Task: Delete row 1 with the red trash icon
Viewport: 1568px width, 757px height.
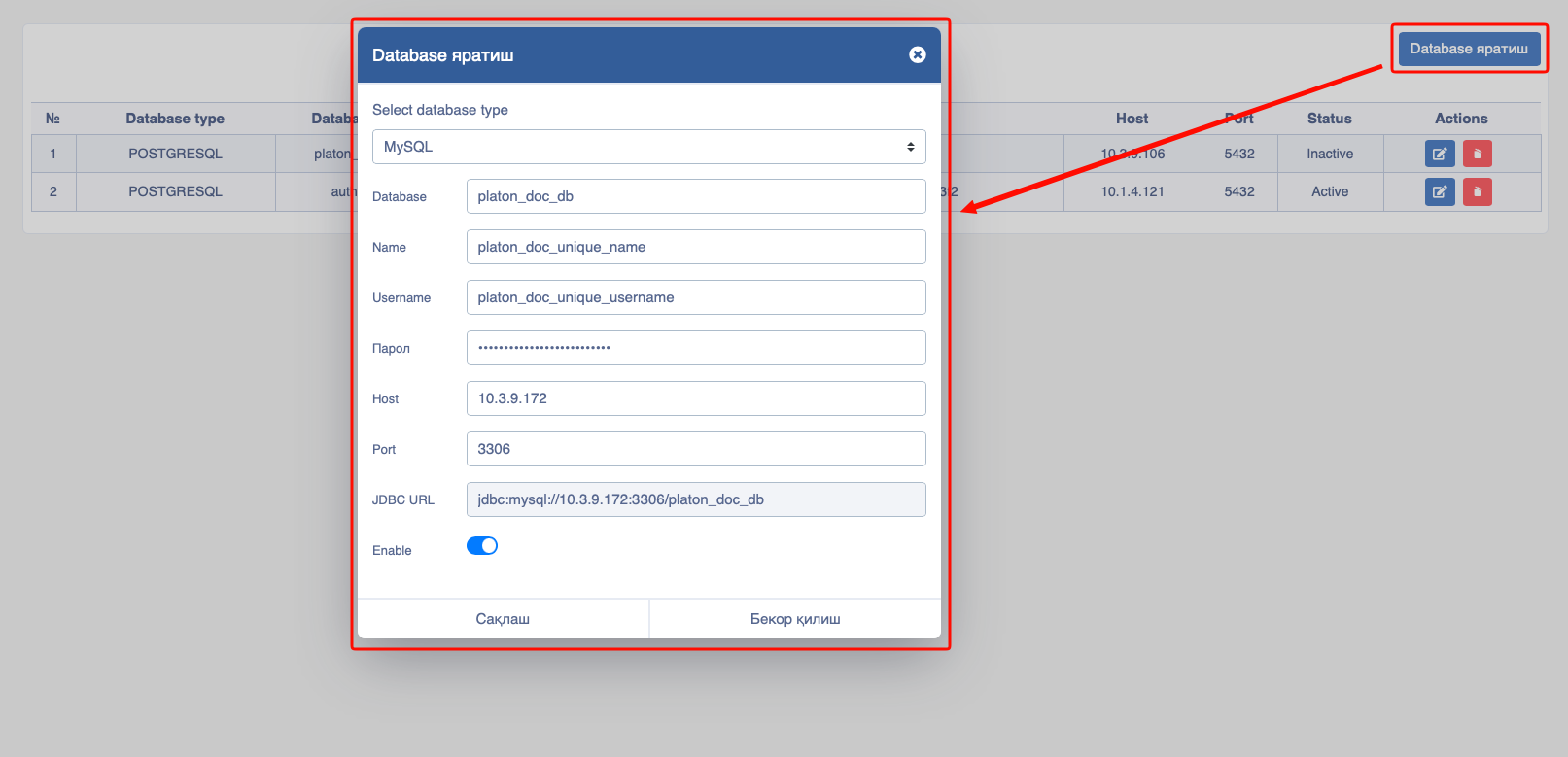Action: [x=1478, y=154]
